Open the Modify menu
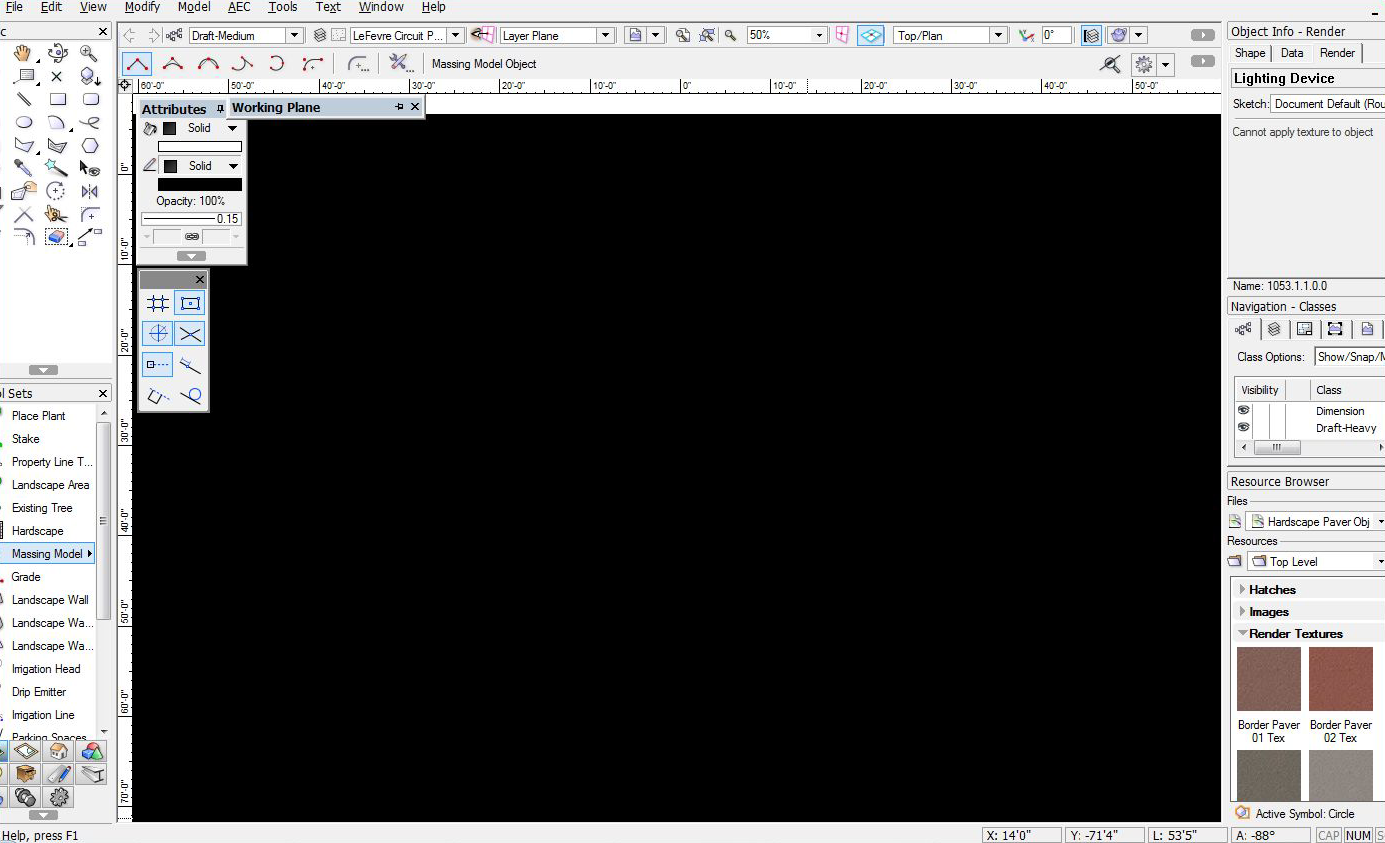 [142, 7]
